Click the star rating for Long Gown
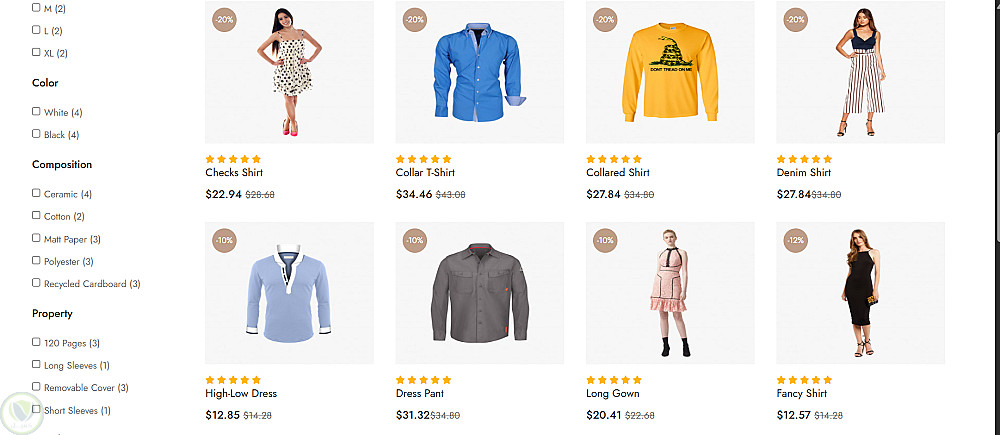This screenshot has height=435, width=1000. tap(614, 380)
